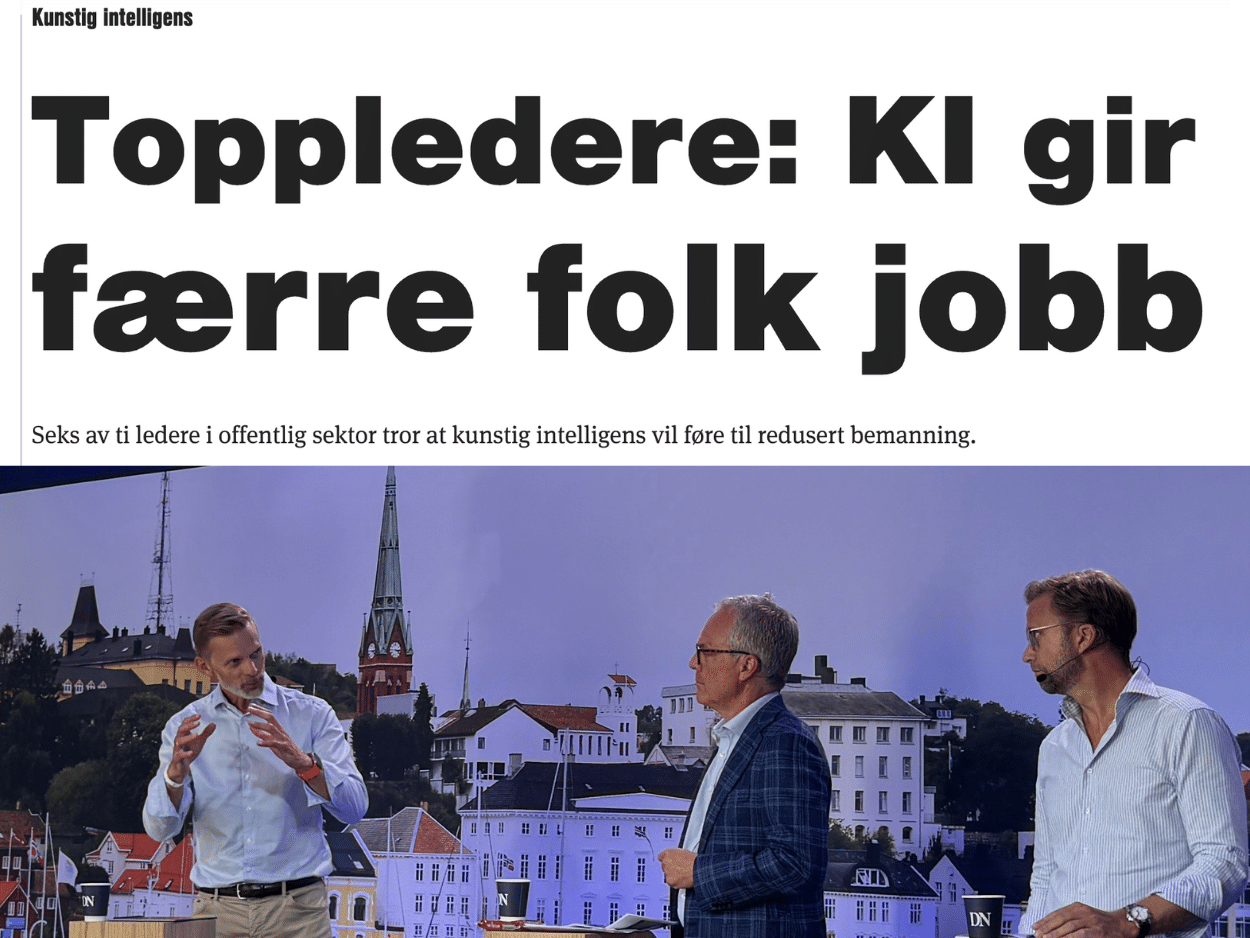Click the DN cup at the bottom right
1250x938 pixels.
pyautogui.click(x=983, y=916)
